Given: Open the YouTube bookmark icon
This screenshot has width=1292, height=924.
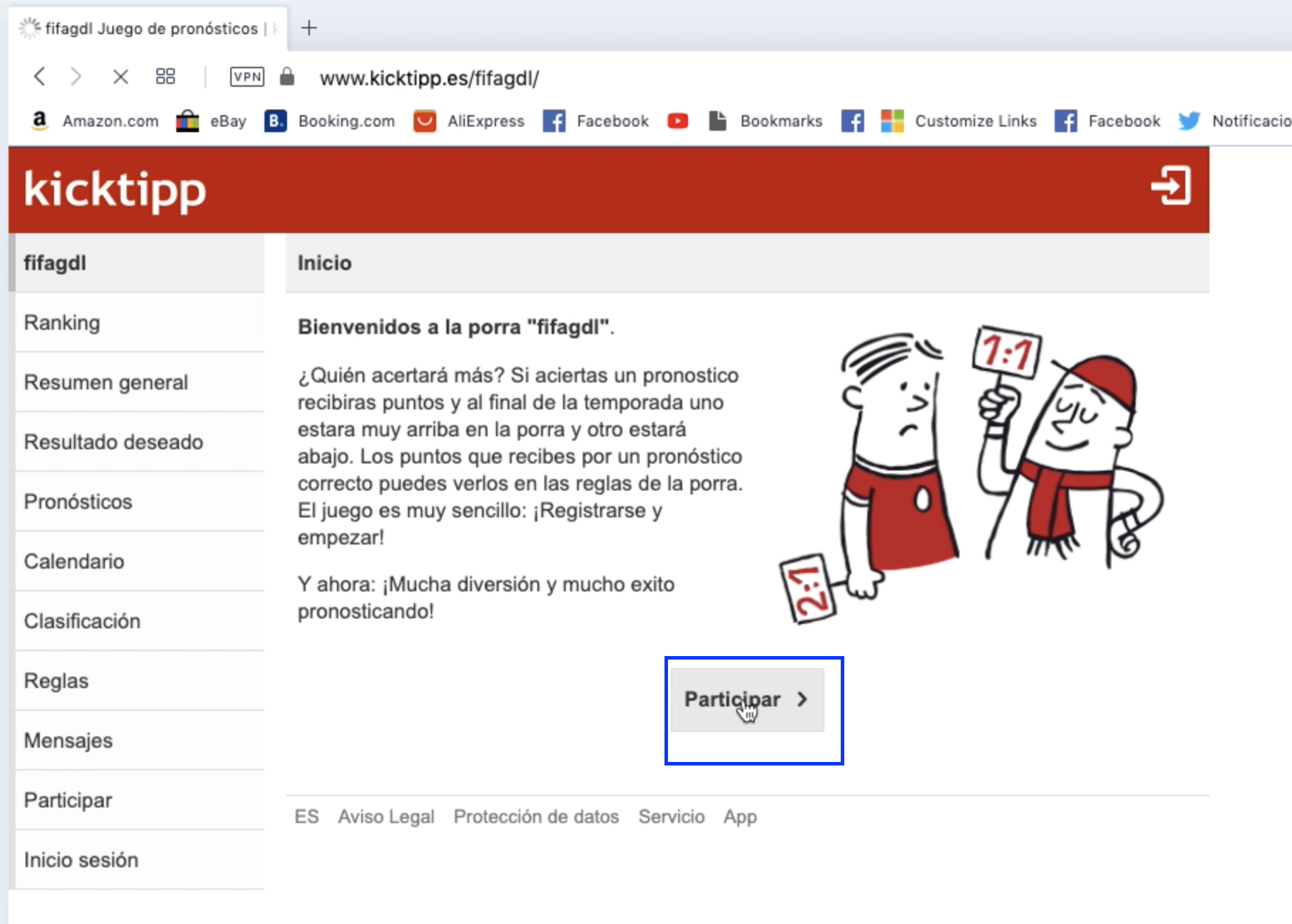Looking at the screenshot, I should coord(677,122).
